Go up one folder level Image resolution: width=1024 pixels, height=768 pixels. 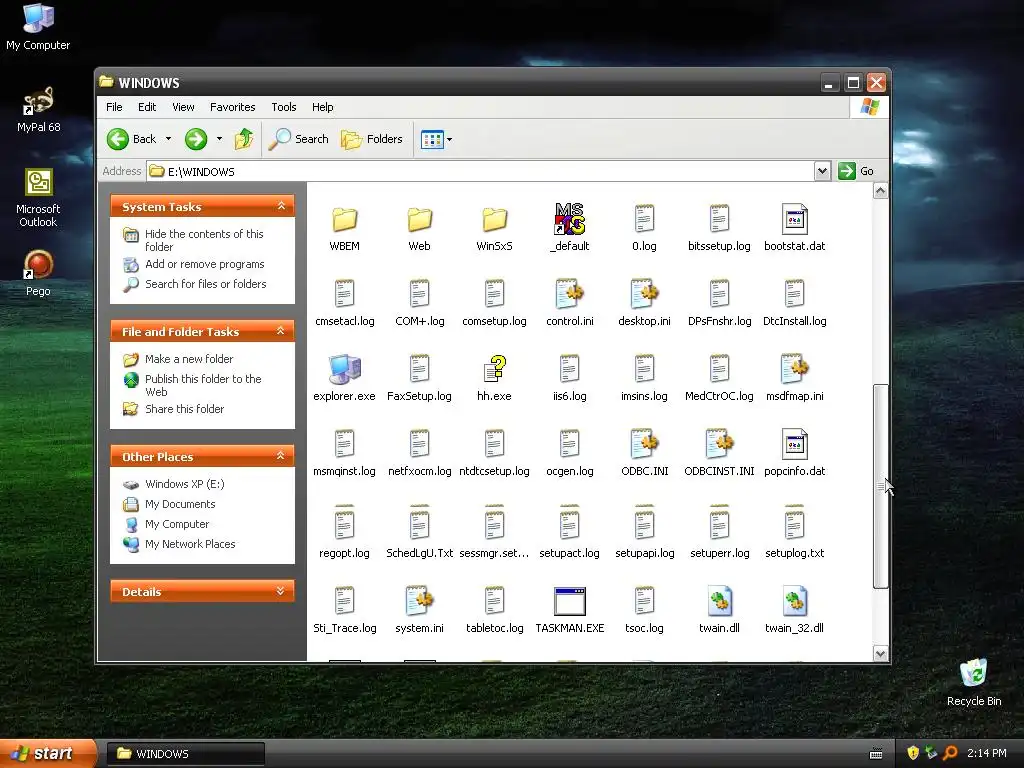pyautogui.click(x=244, y=138)
